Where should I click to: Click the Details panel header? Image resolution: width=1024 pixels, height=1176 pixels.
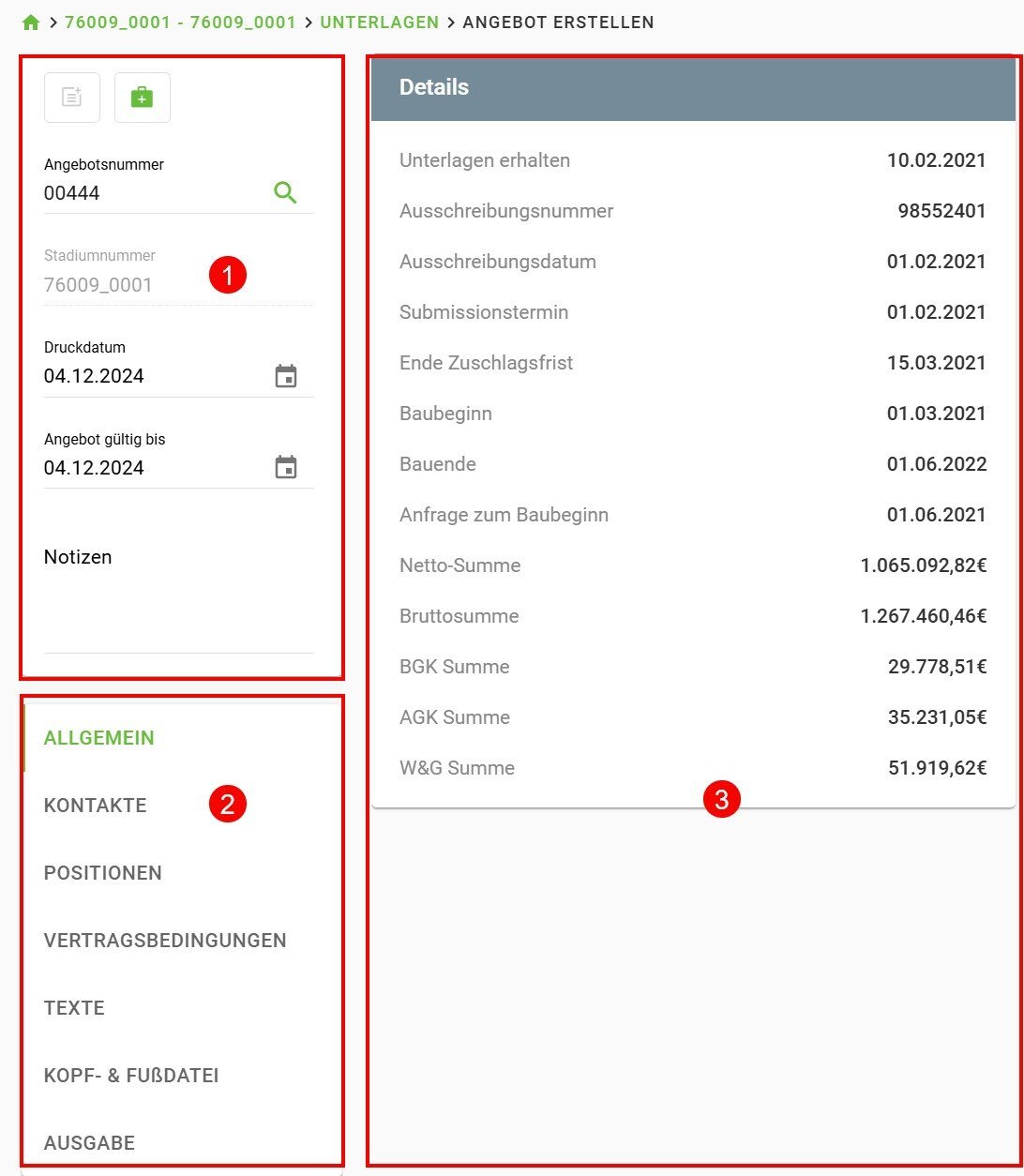[x=693, y=87]
